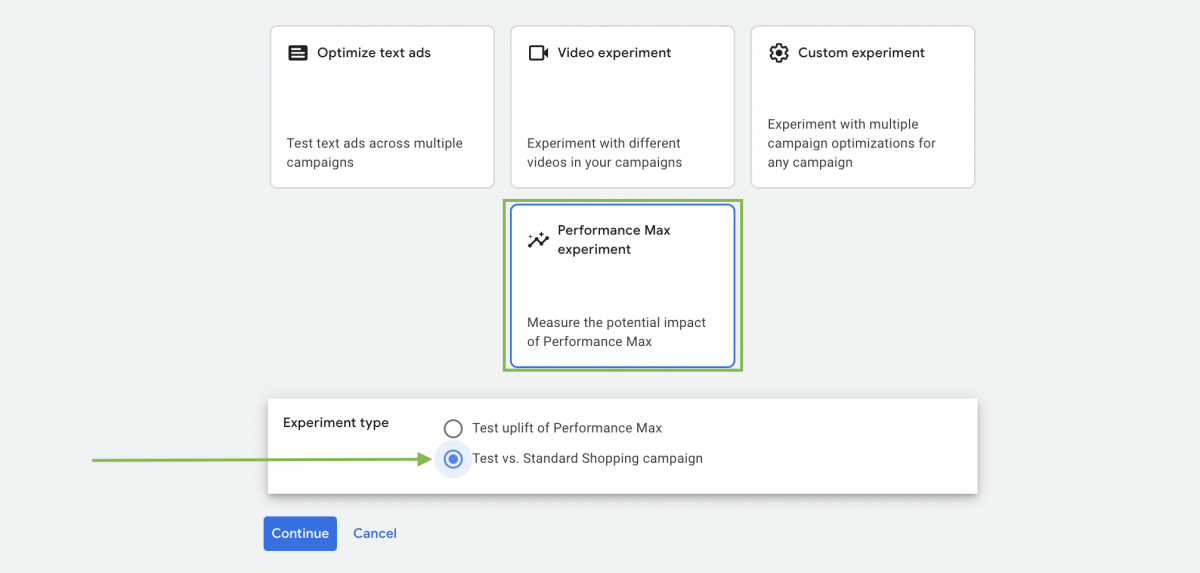The image size is (1200, 573).
Task: Click the Optimize text ads icon
Action: (298, 53)
